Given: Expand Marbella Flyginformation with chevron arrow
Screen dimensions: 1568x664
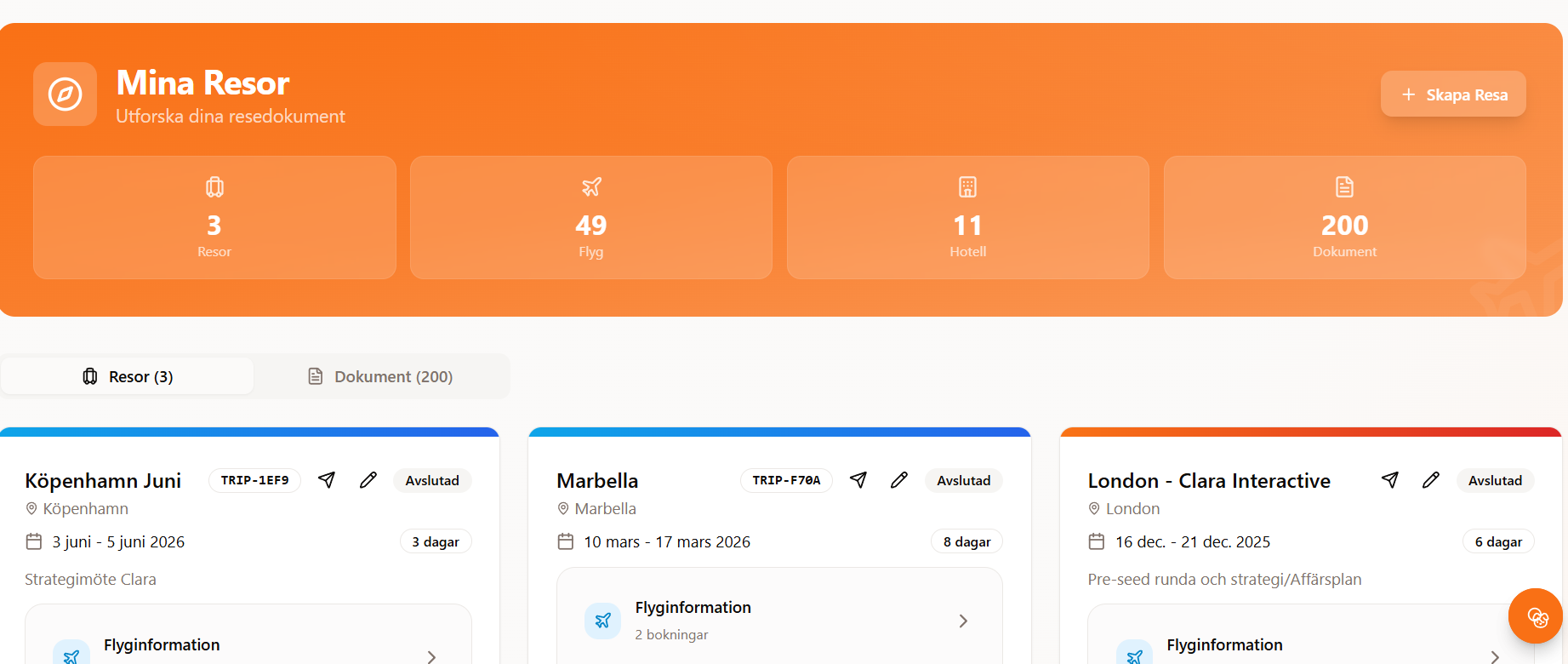Looking at the screenshot, I should [x=963, y=621].
